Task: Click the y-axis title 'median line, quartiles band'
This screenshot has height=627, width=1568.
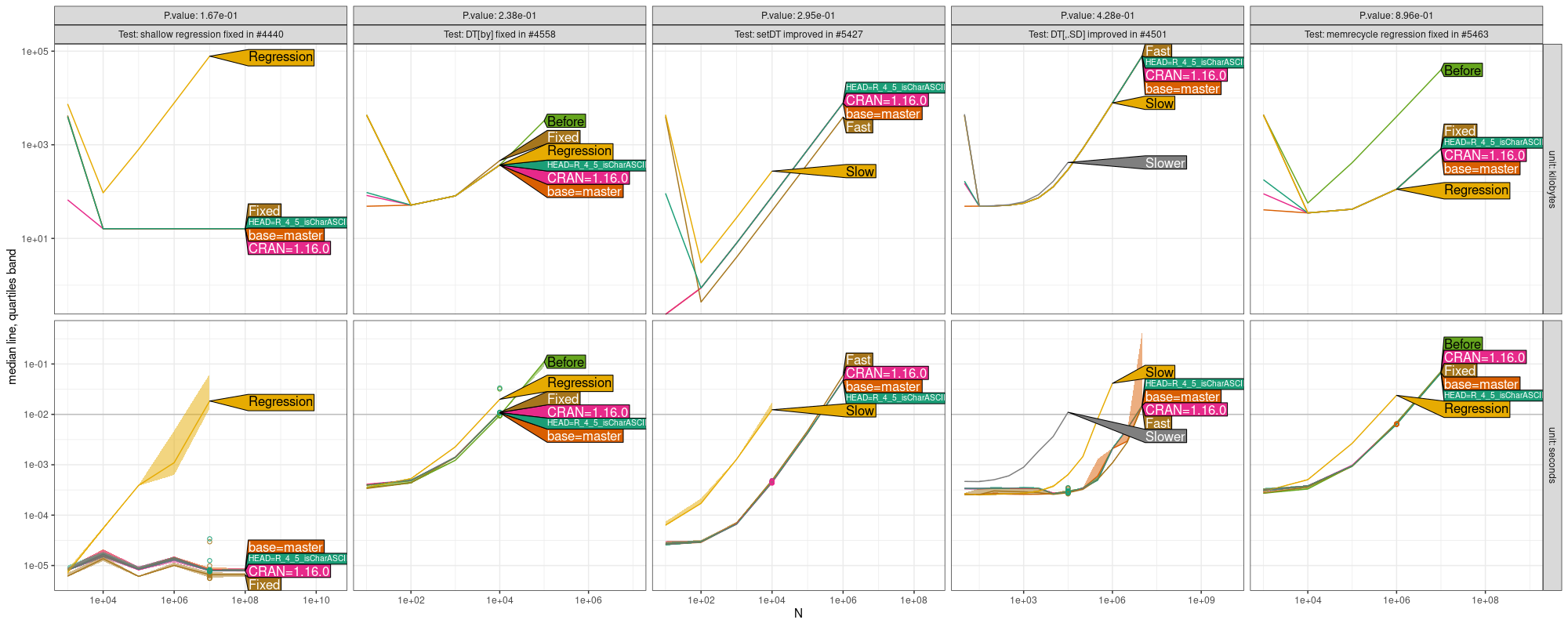Action: [12, 317]
